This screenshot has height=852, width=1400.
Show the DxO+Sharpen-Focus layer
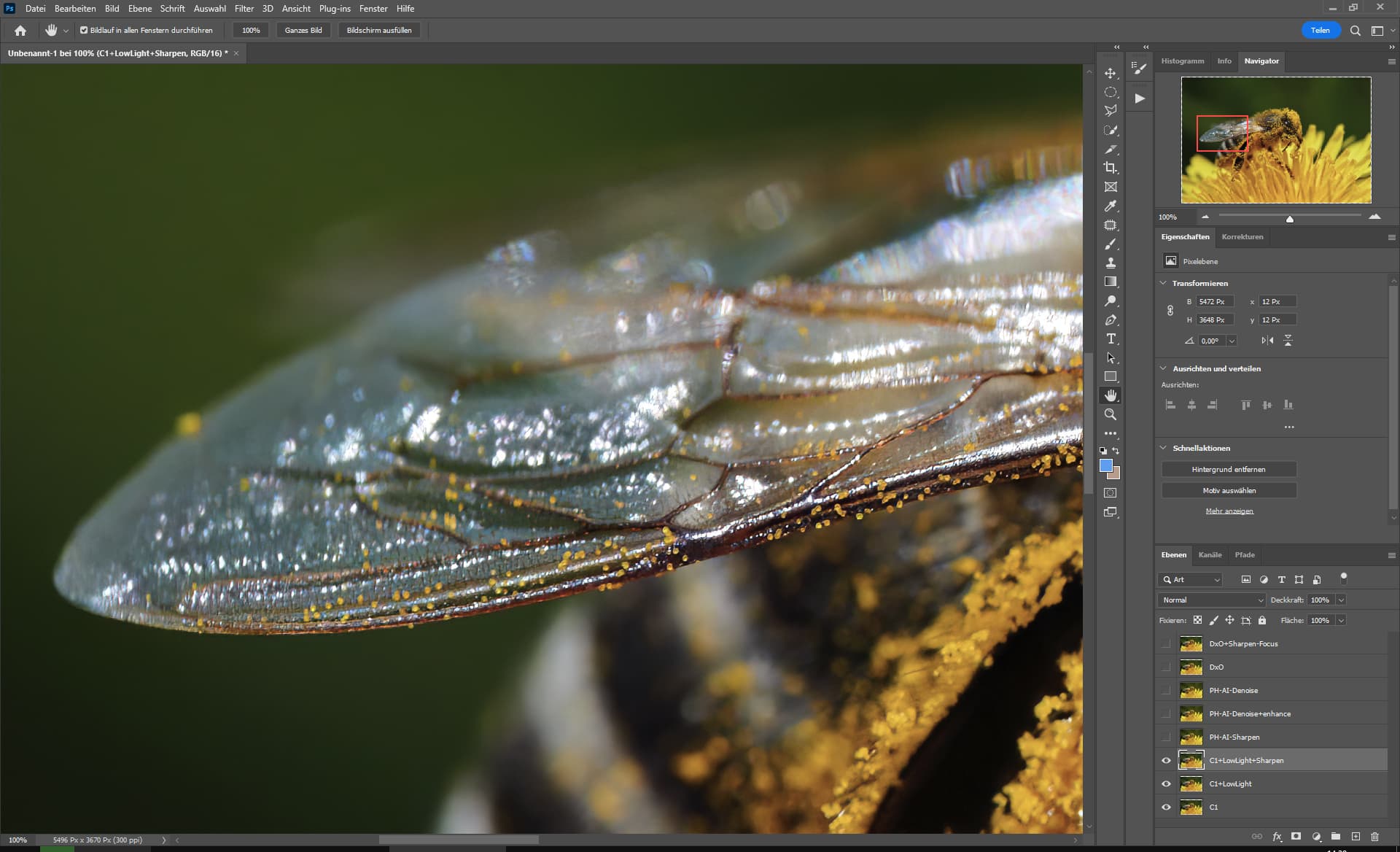(1166, 644)
